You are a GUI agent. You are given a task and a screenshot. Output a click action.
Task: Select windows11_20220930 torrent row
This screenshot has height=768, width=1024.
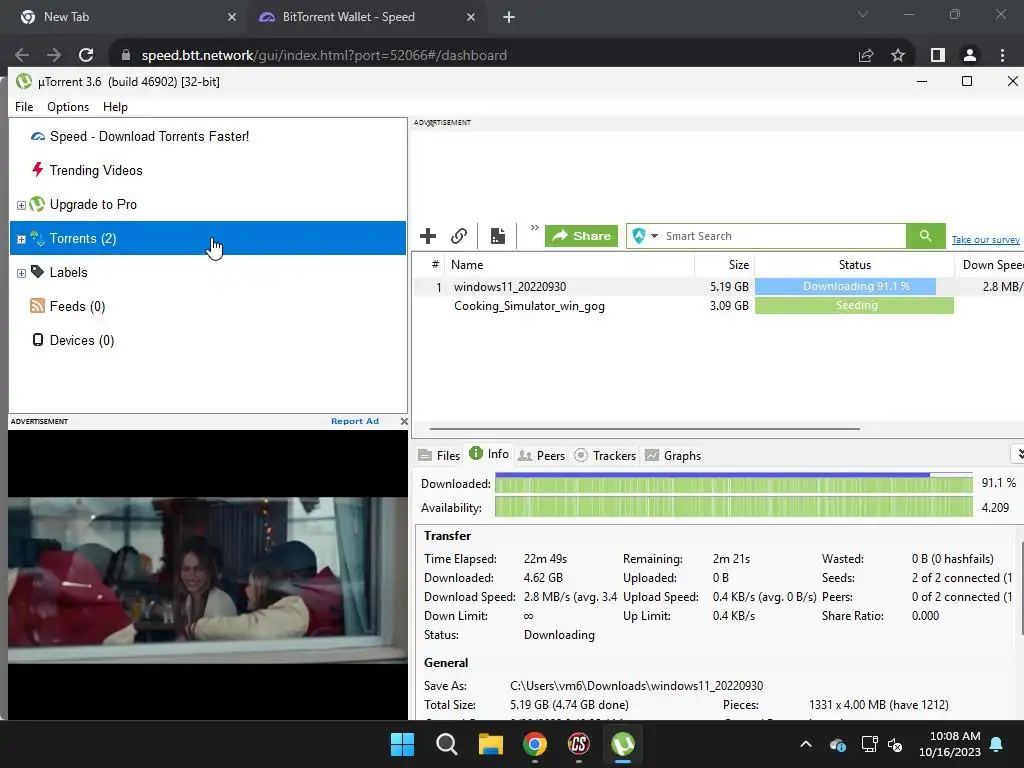pyautogui.click(x=718, y=287)
